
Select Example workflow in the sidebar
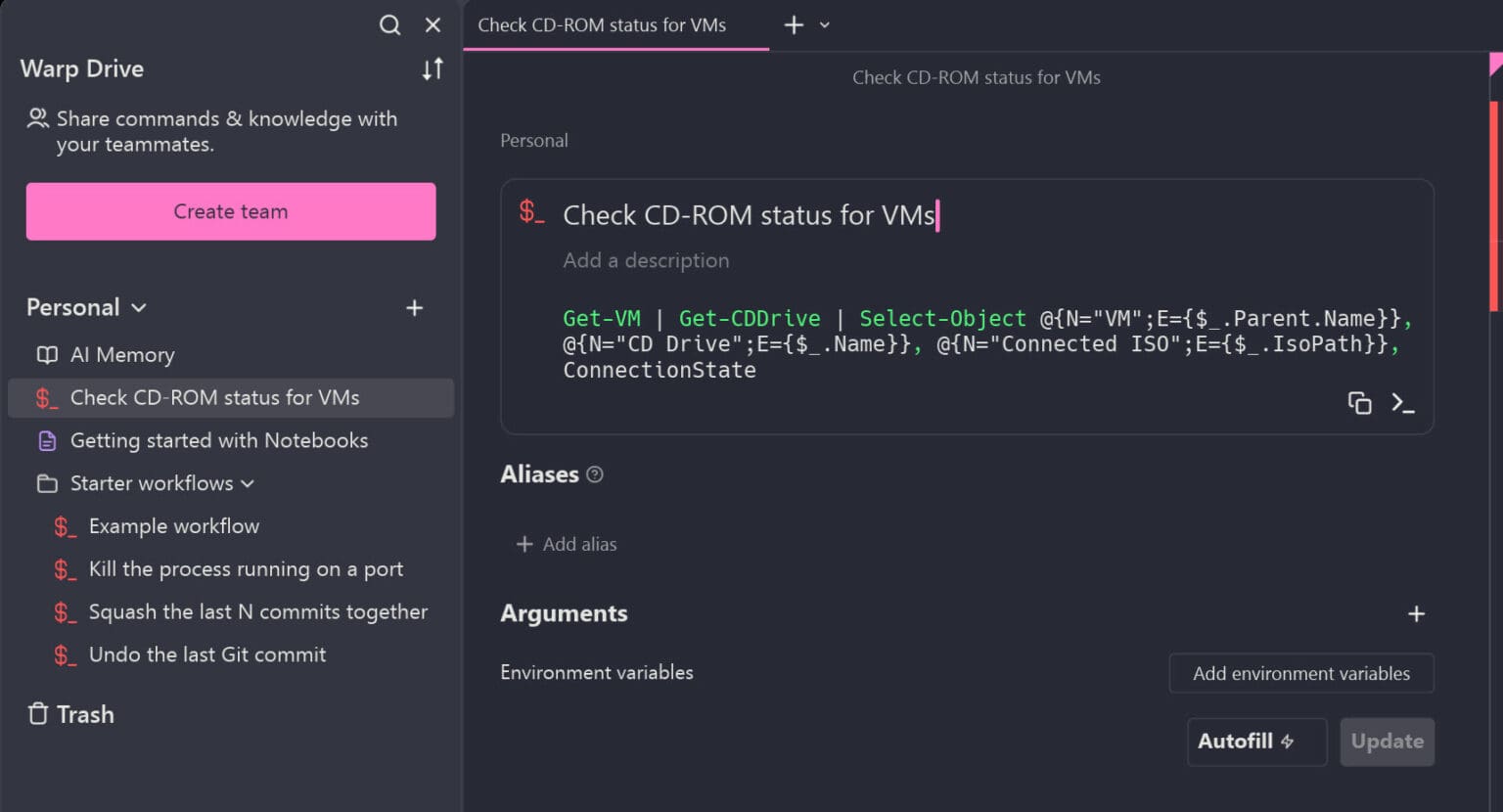click(x=173, y=525)
